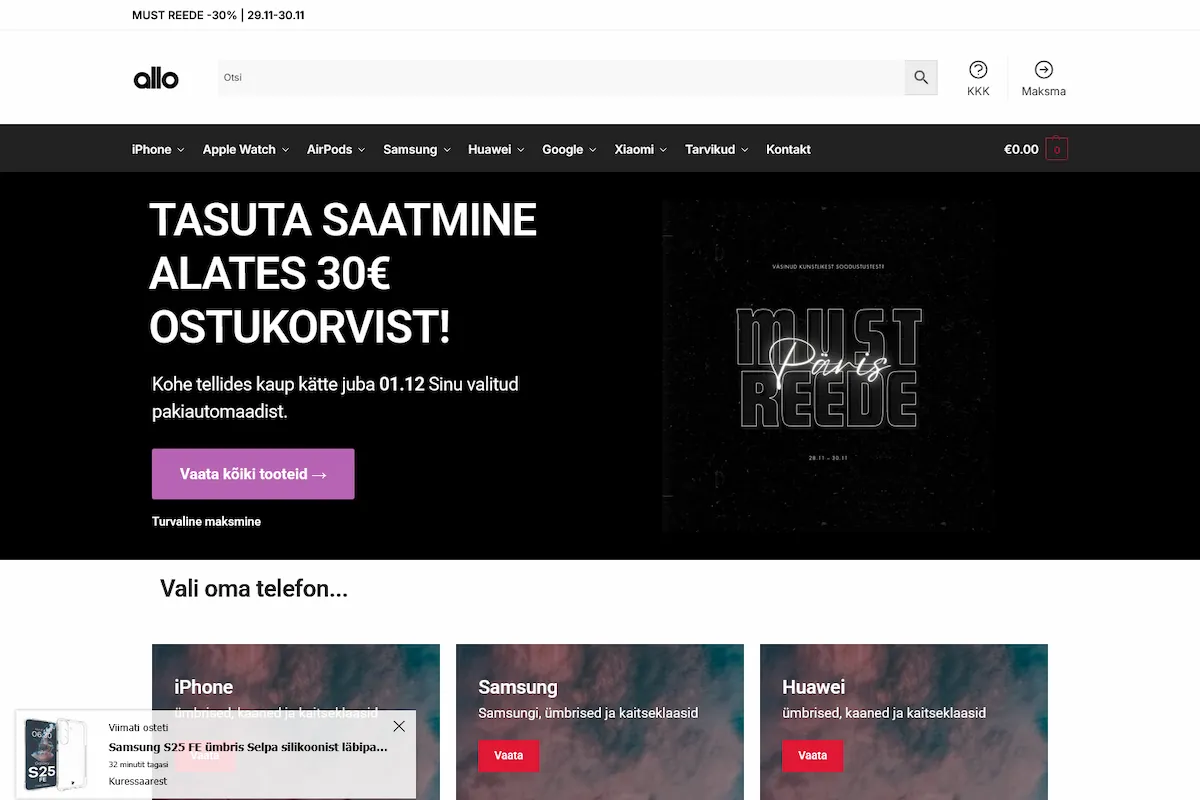Click Vaata button on Huawei card
Image resolution: width=1200 pixels, height=800 pixels.
pos(813,755)
